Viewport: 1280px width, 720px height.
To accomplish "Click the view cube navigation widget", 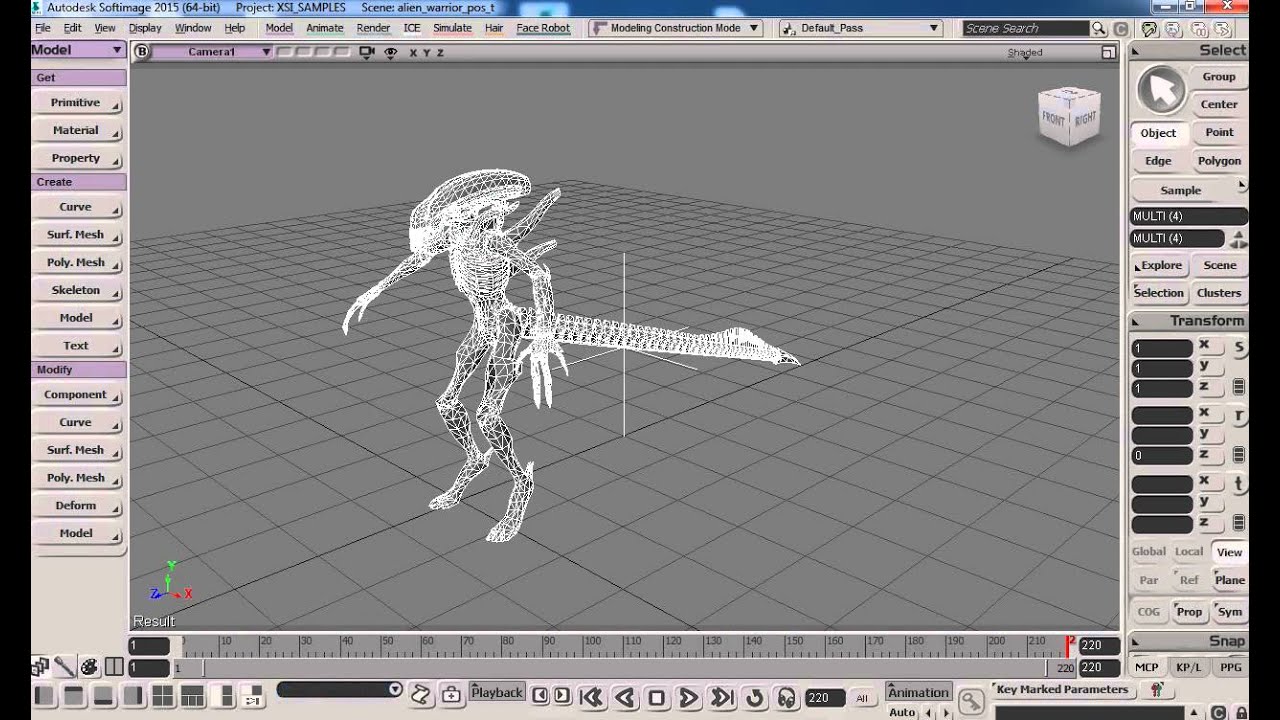I will (x=1070, y=117).
